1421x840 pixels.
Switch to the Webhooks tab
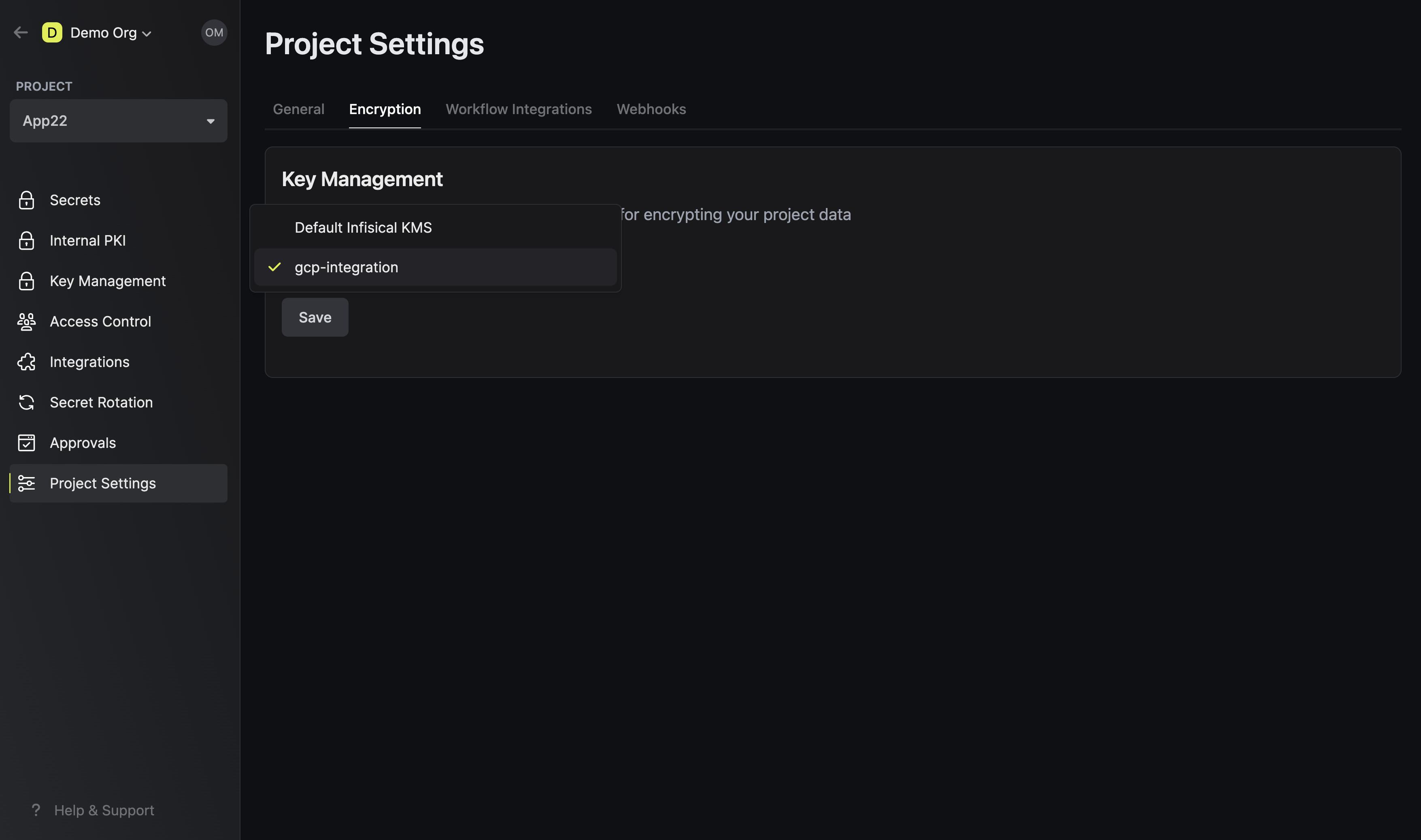click(x=651, y=109)
